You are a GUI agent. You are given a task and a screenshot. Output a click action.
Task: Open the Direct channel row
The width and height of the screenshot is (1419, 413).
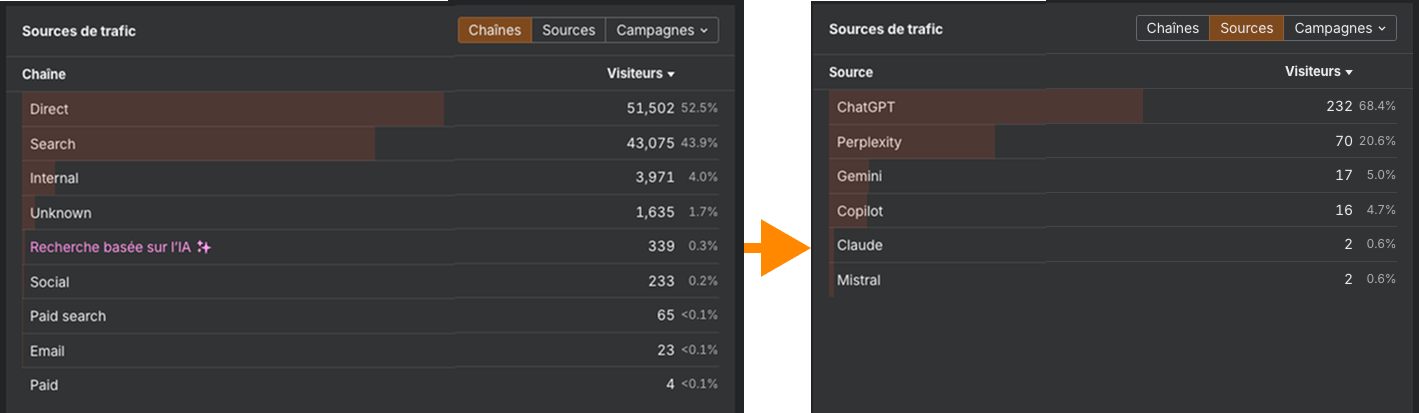[x=370, y=109]
